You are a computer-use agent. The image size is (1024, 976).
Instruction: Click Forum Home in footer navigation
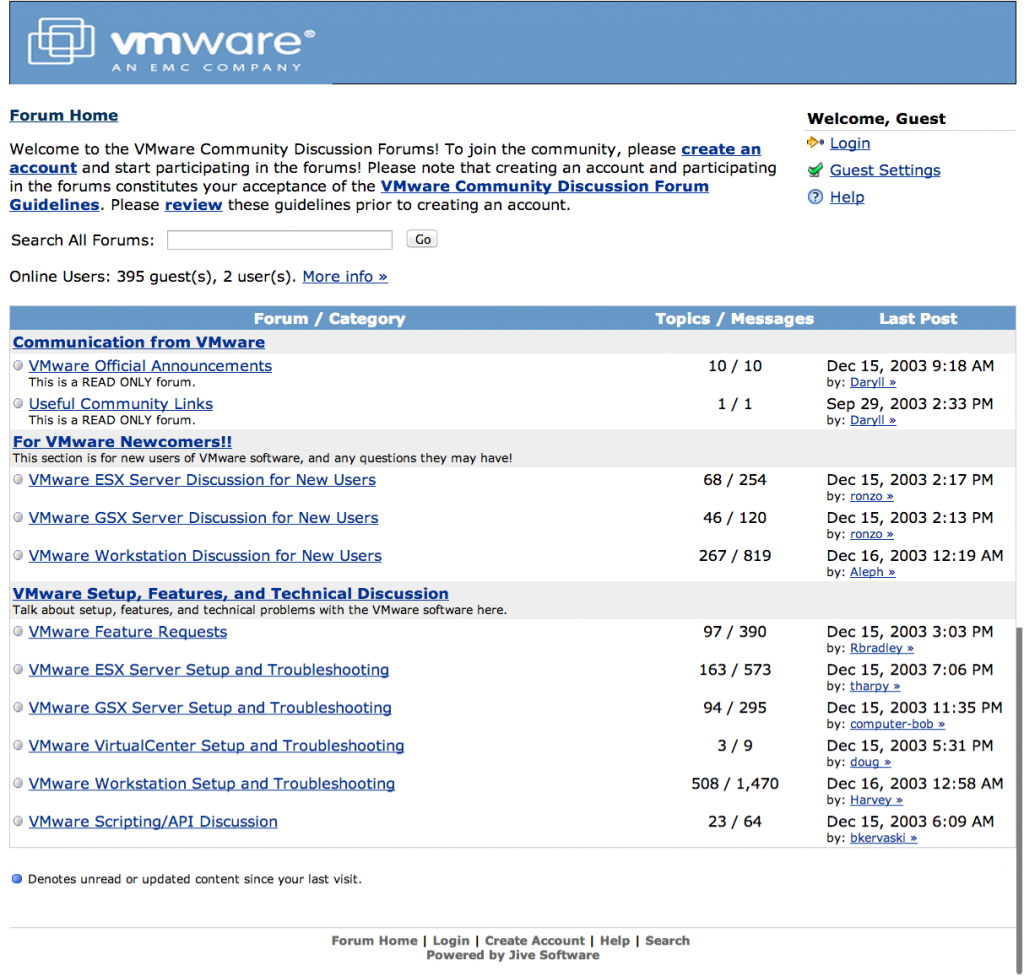point(374,941)
